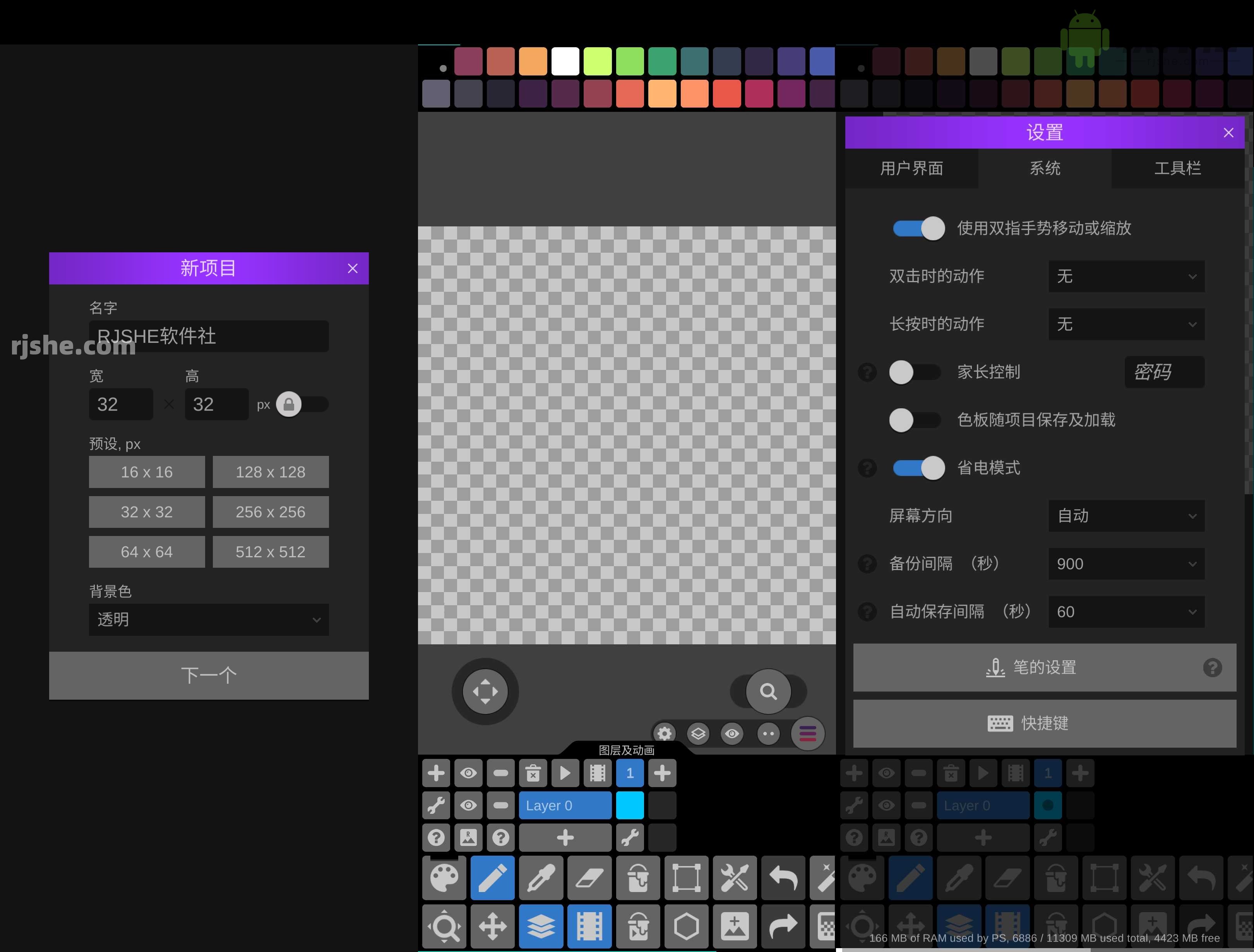This screenshot has width=1254, height=952.
Task: Toggle 使用双指手势移动或缩放 switch
Action: 918,228
